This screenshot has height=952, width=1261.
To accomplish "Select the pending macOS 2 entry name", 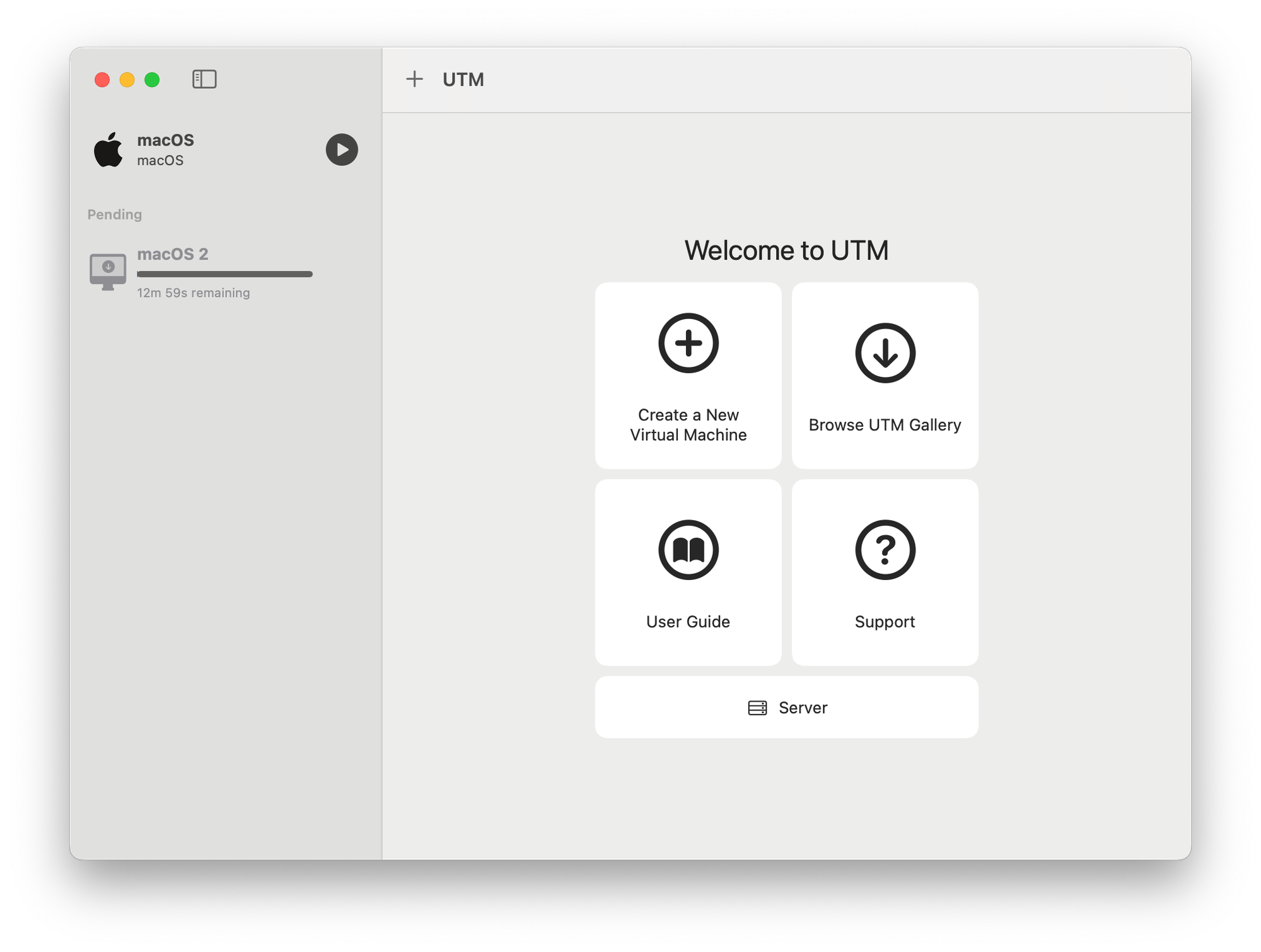I will pyautogui.click(x=173, y=254).
